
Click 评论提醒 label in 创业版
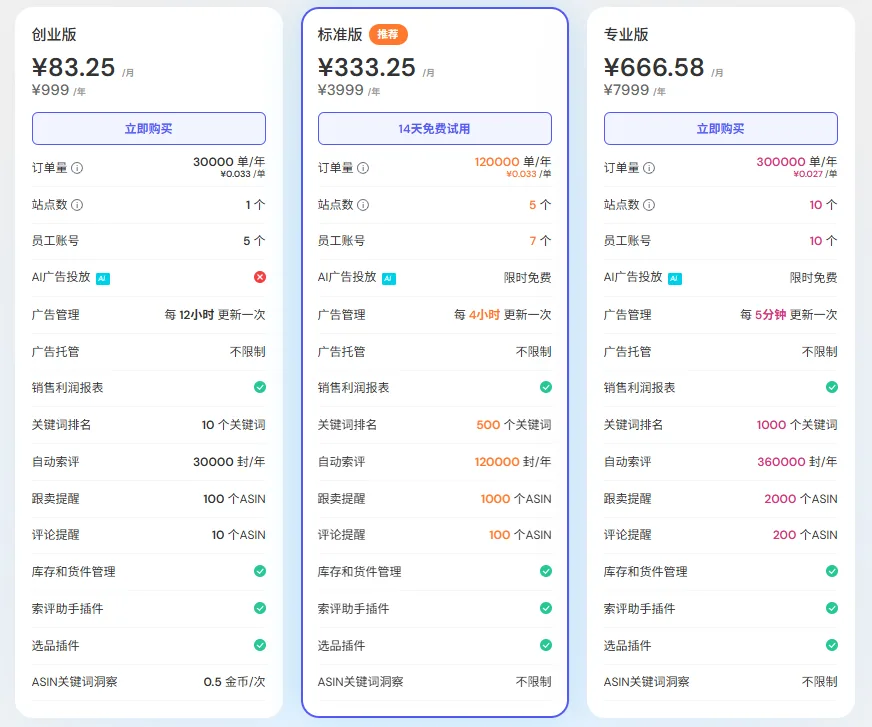[x=56, y=535]
